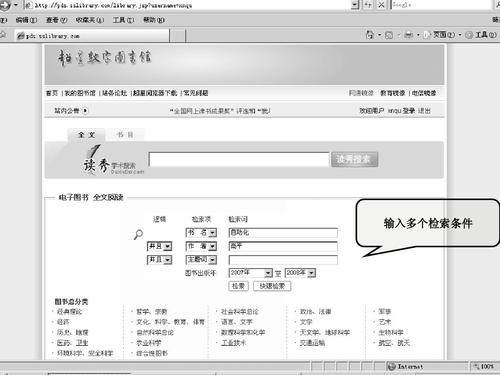This screenshot has height=375, width=500.
Task: Open the 查看 (View) menu
Action: (x=56, y=20)
